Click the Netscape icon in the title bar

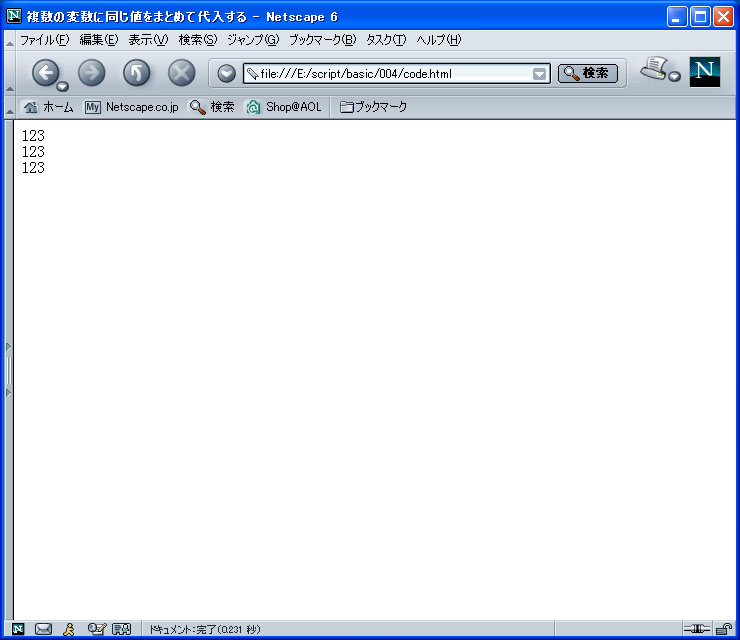[14, 16]
